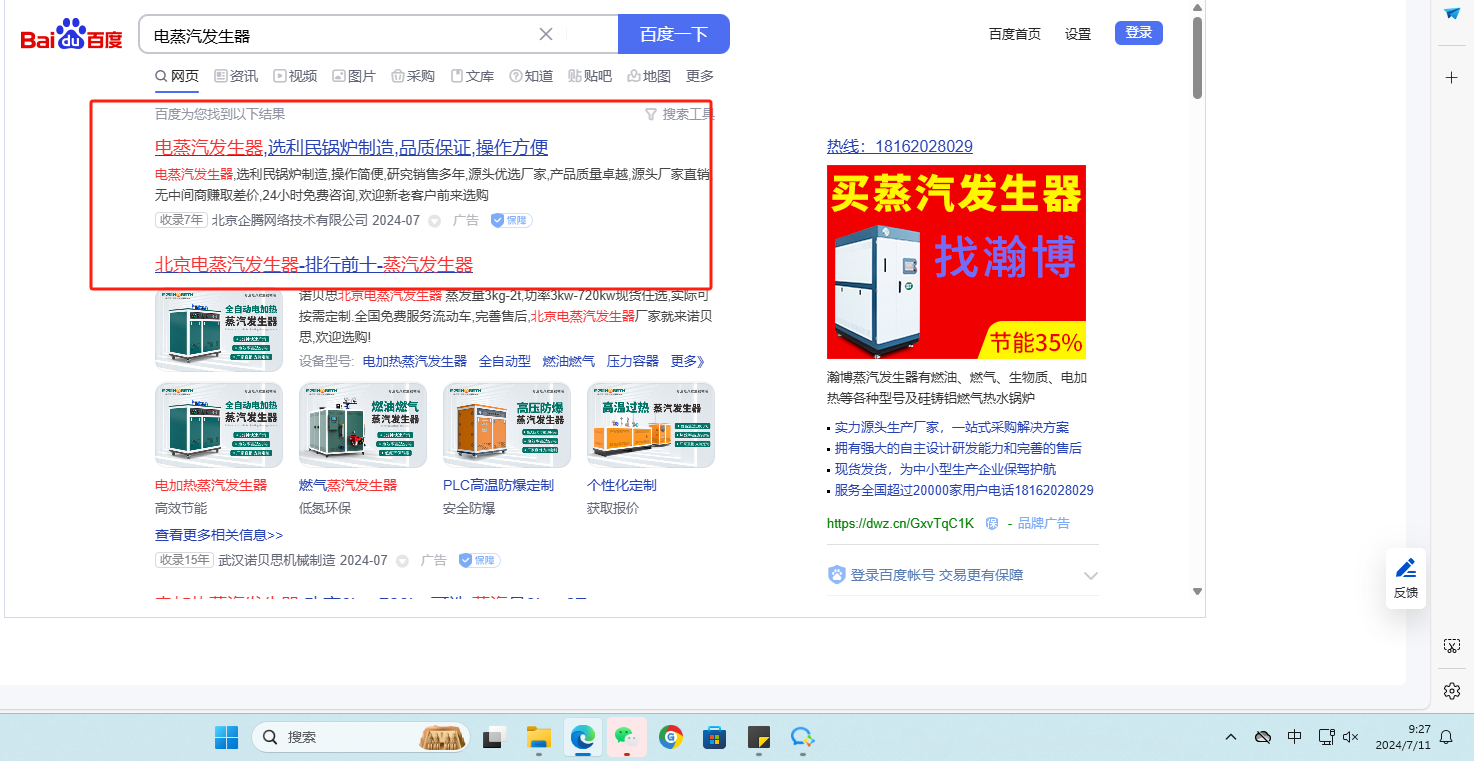Click the page vertical scrollbar thumb
1474x761 pixels.
tap(1197, 58)
